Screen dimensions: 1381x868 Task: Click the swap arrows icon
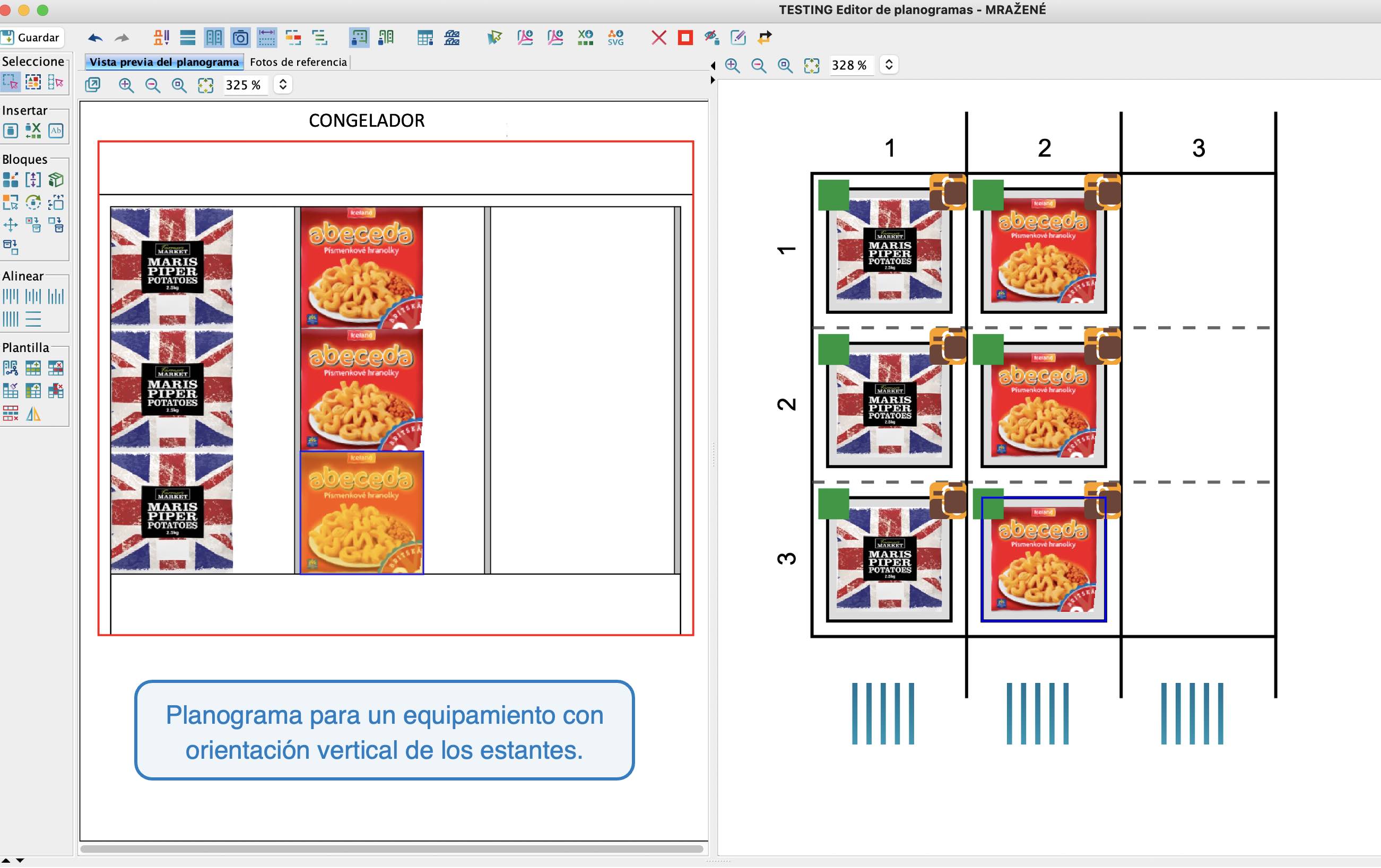coord(765,38)
